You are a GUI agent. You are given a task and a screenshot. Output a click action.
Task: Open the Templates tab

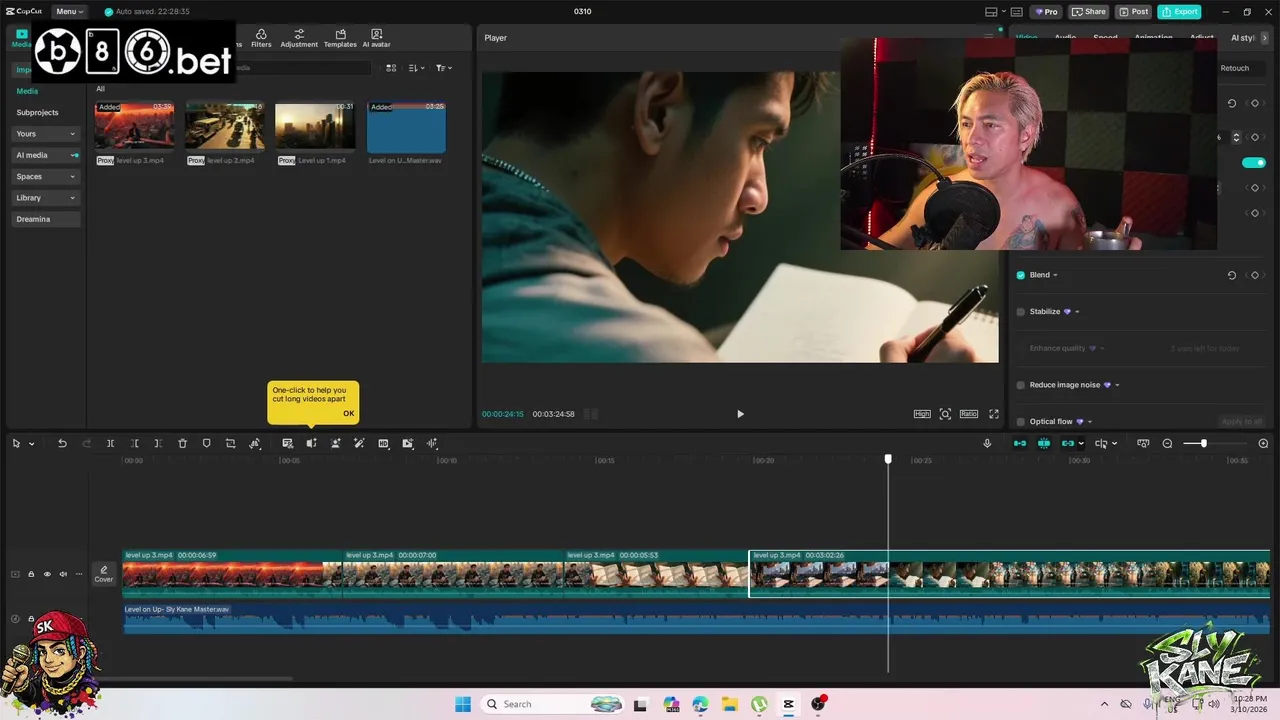pos(340,38)
